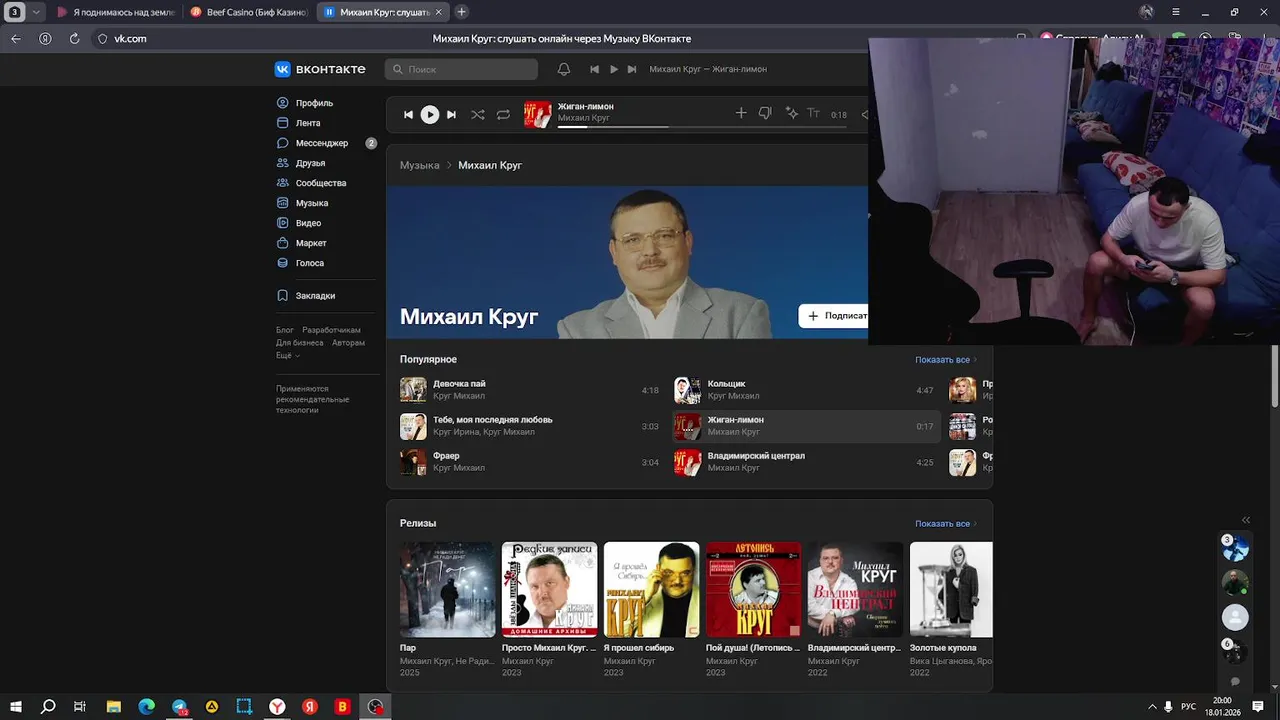
Task: Add current track with plus icon
Action: [x=741, y=113]
